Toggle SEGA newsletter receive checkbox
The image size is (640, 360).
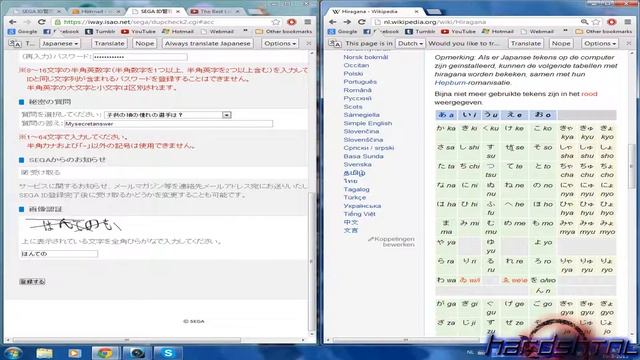pyautogui.click(x=23, y=172)
